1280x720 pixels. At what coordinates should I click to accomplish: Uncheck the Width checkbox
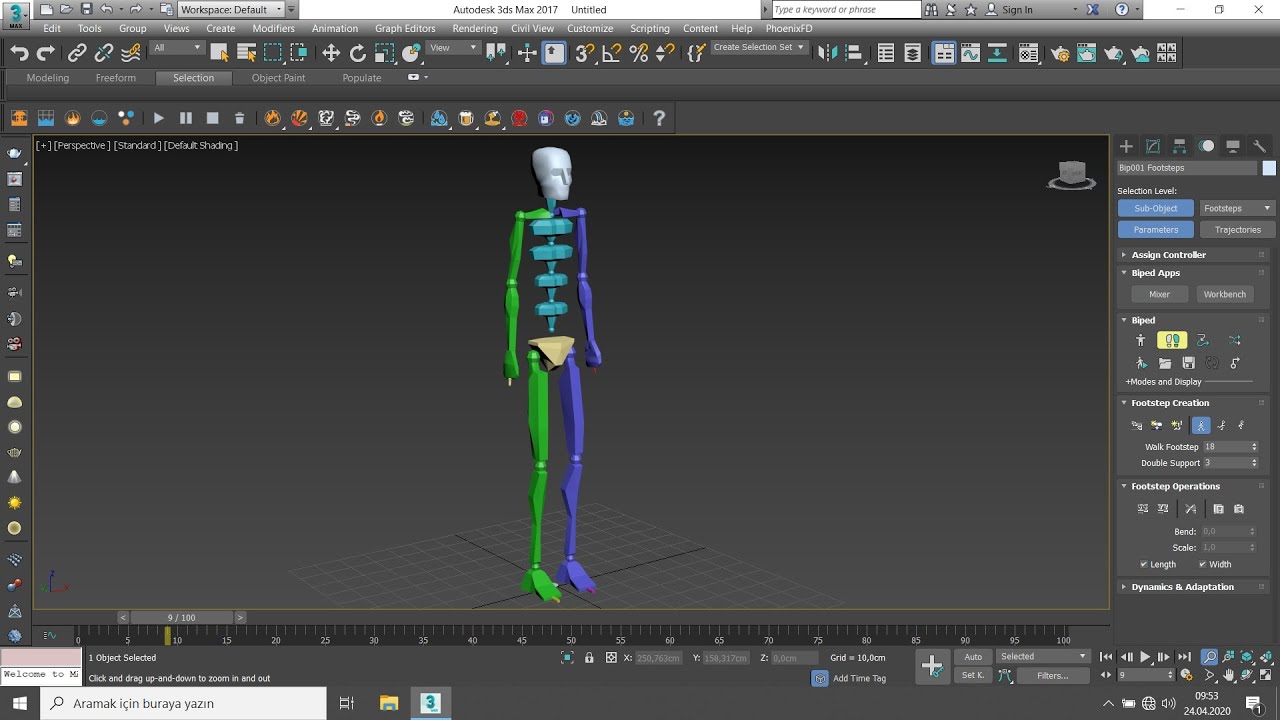tap(1202, 564)
